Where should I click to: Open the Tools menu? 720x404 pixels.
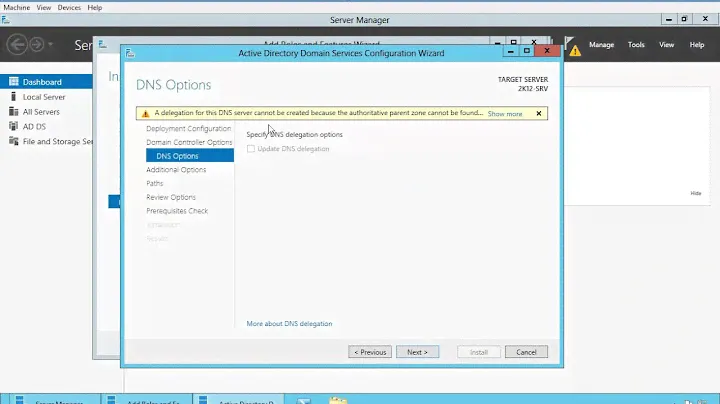click(636, 45)
